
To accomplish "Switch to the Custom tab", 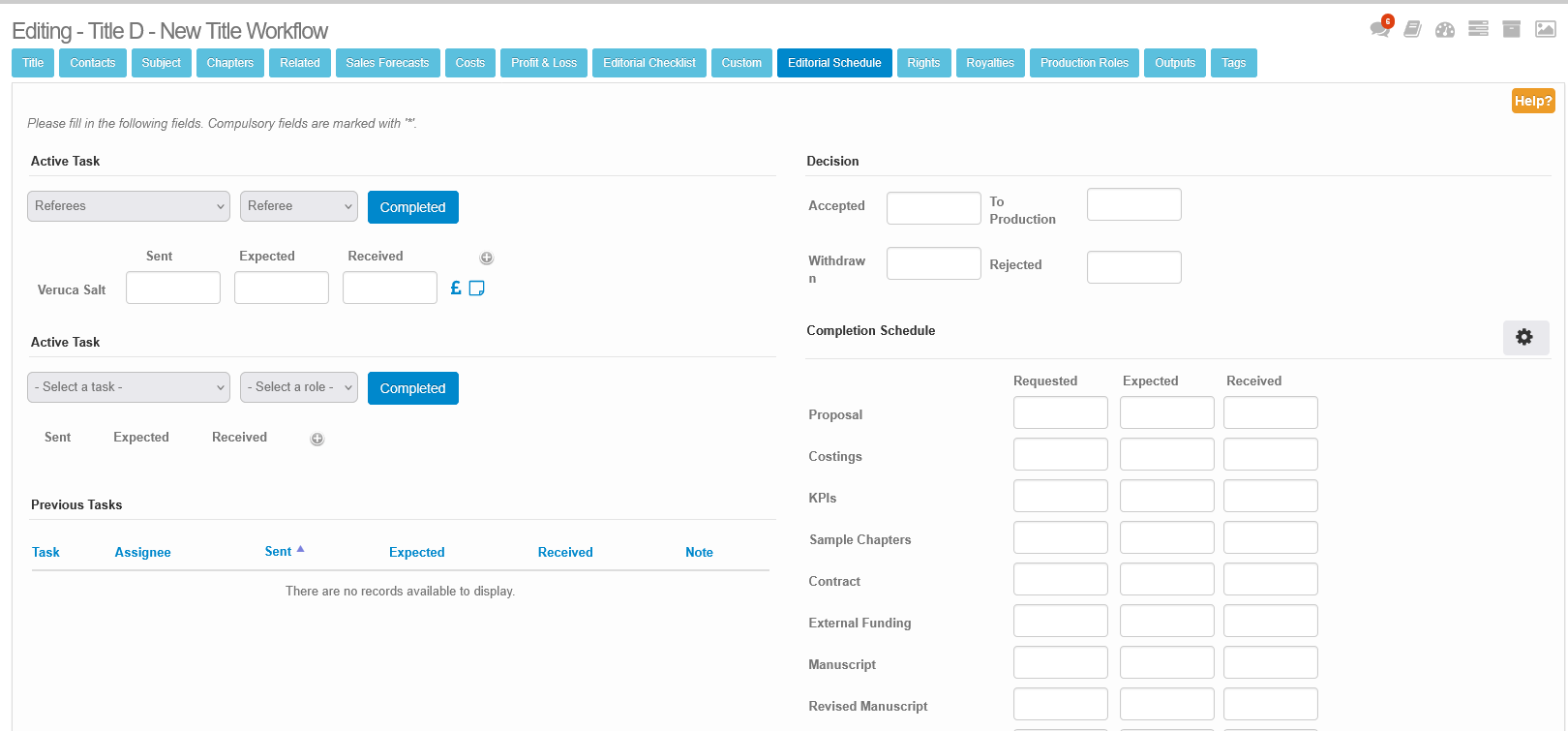I will 741,63.
